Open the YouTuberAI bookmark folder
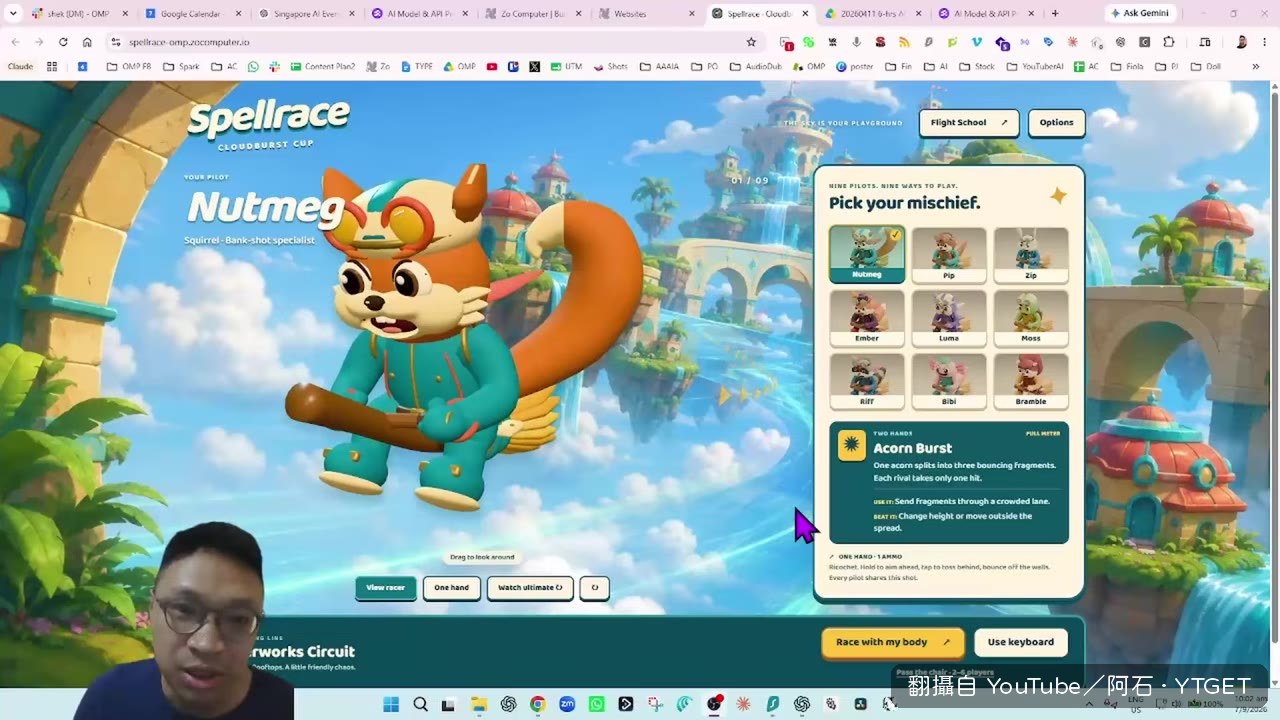Screen dimensions: 1280x720 (x=1035, y=66)
